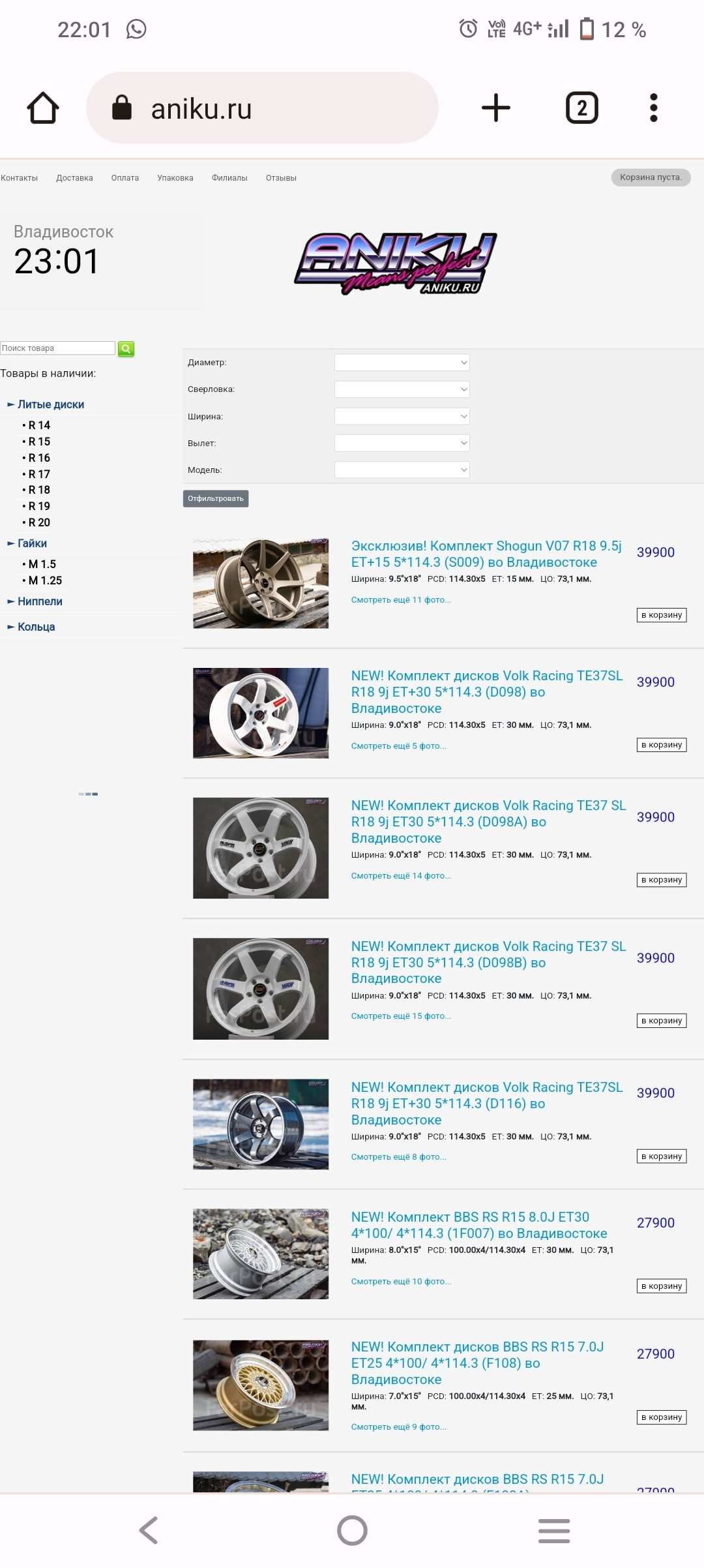This screenshot has height=1568, width=704.
Task: Open the browser three-dot menu
Action: pyautogui.click(x=654, y=108)
